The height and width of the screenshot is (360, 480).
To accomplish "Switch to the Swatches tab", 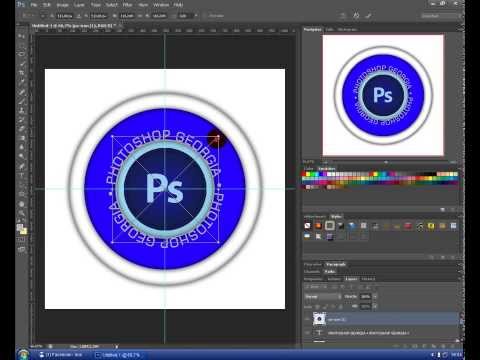I will (327, 169).
